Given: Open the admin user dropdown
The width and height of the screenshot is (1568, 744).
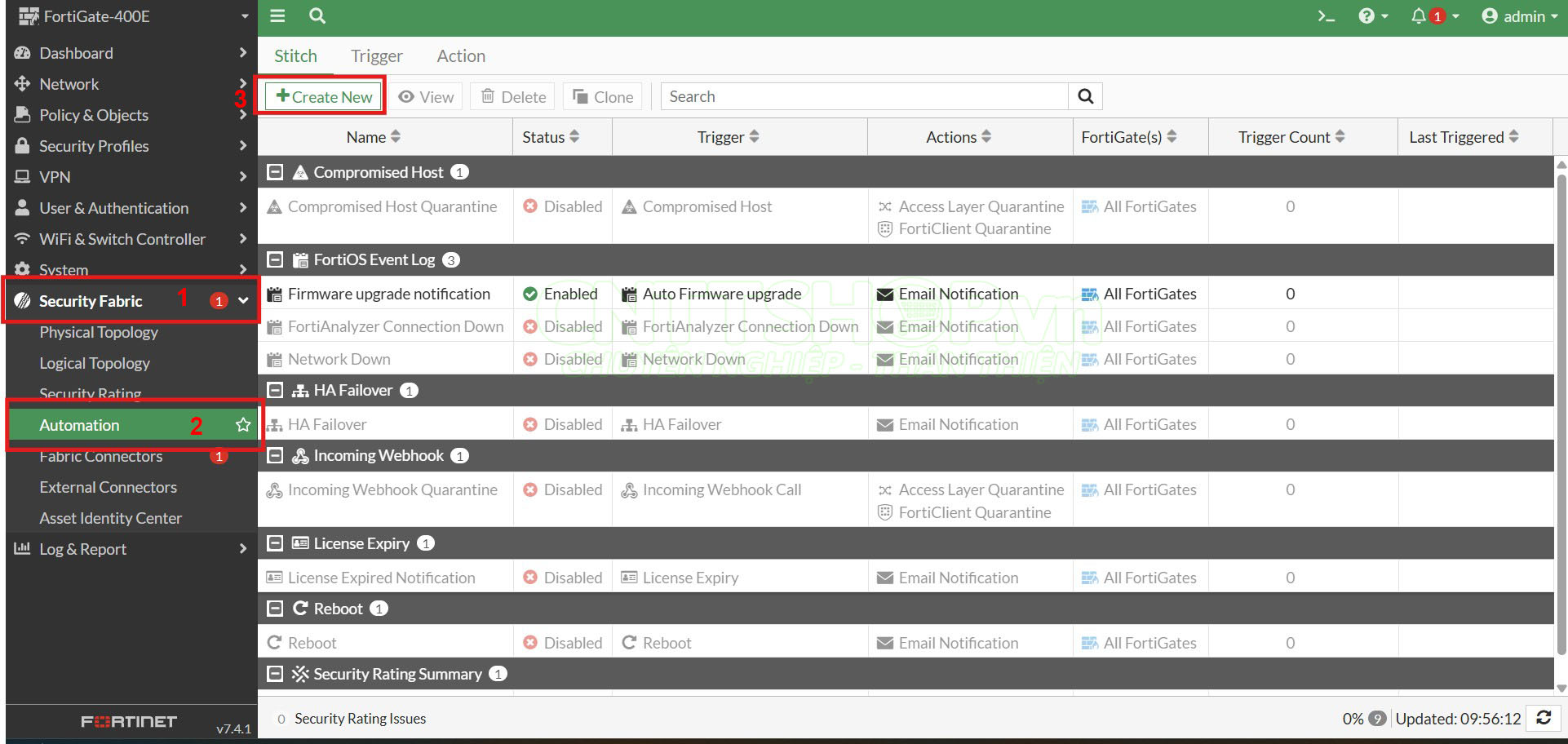Looking at the screenshot, I should click(1520, 16).
